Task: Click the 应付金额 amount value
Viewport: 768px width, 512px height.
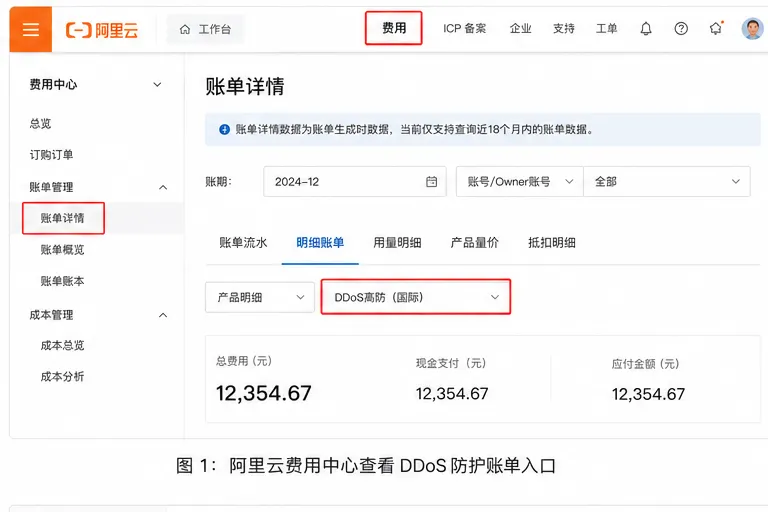Action: [648, 394]
